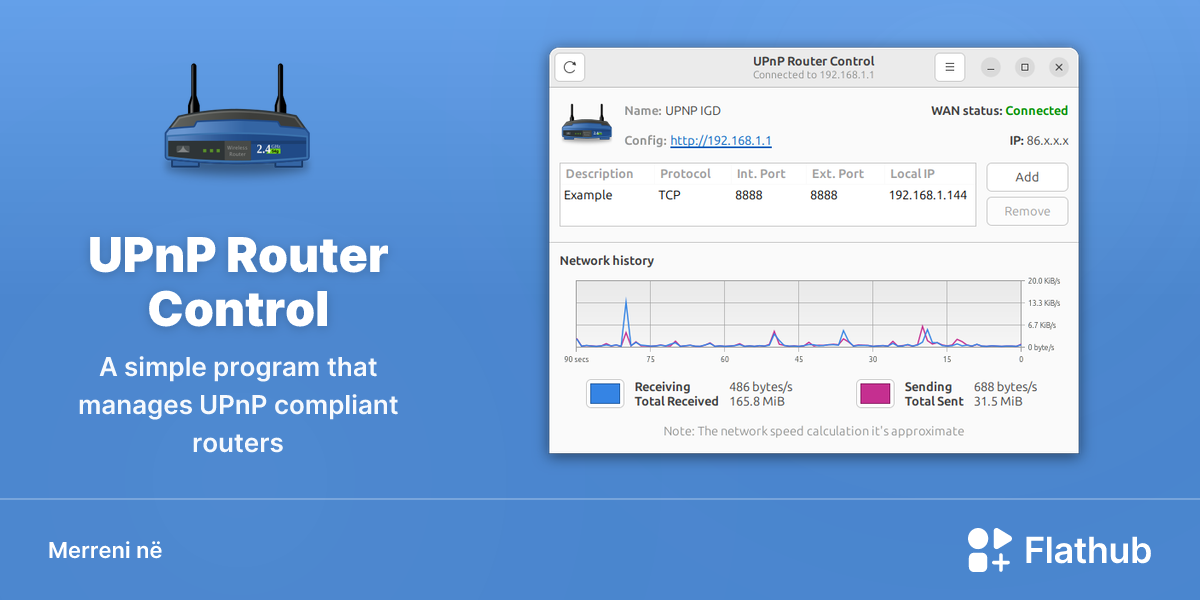Click the Connected WAN status text
This screenshot has width=1200, height=600.
(1036, 111)
